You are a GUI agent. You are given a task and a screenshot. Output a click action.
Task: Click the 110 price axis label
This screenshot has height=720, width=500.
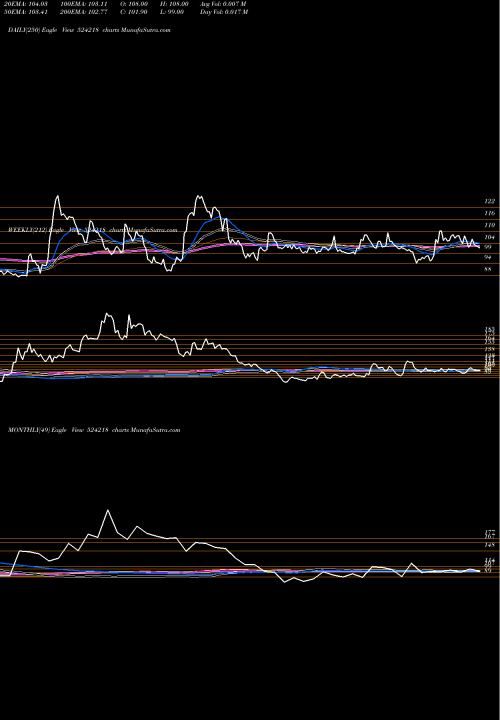(489, 225)
